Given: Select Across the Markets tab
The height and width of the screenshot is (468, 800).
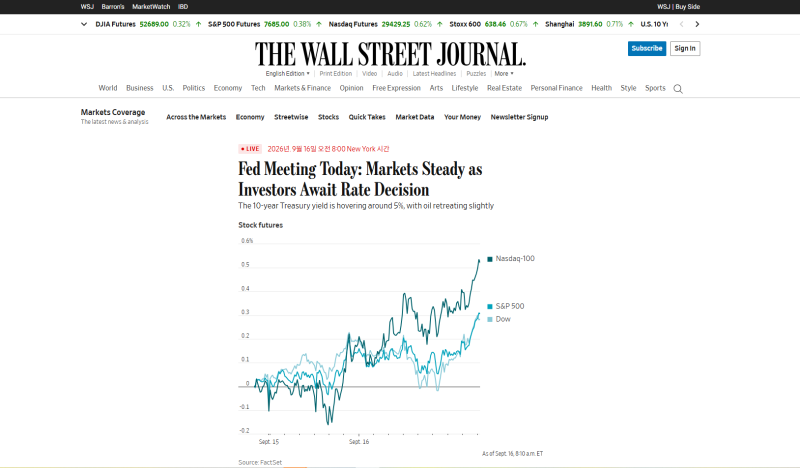Looking at the screenshot, I should tap(196, 117).
